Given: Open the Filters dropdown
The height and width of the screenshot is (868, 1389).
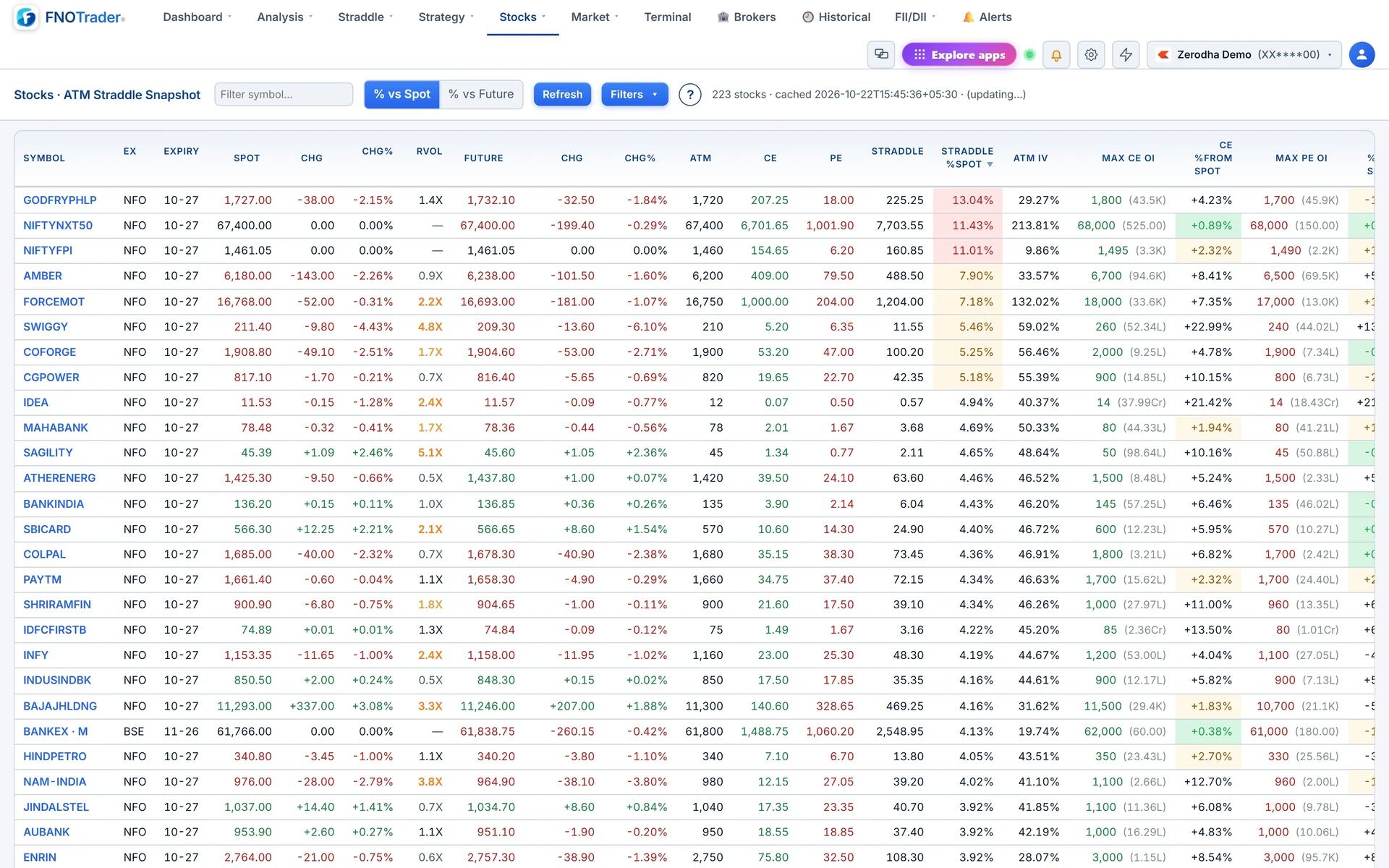Looking at the screenshot, I should [x=634, y=95].
